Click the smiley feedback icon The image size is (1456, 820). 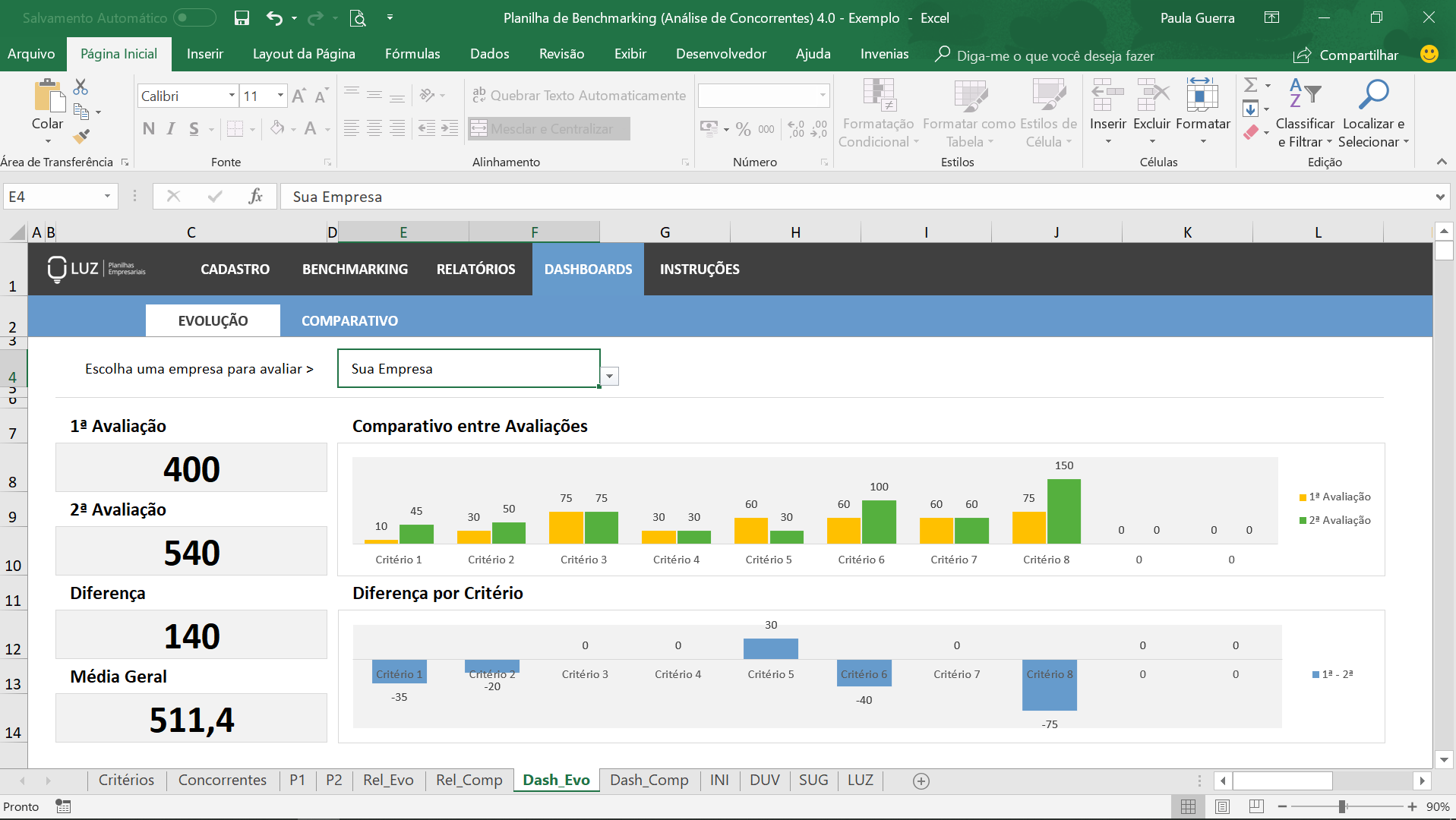pos(1429,54)
